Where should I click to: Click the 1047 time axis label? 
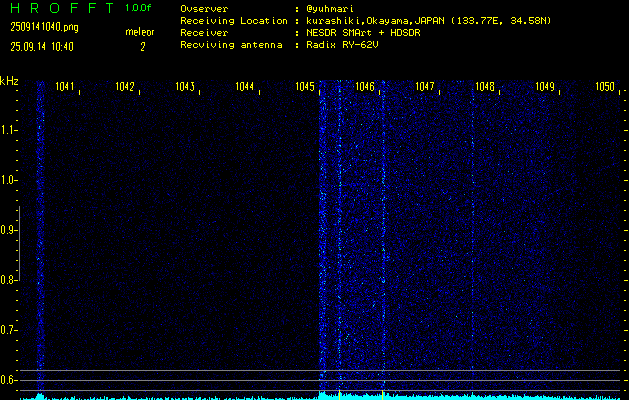coord(425,86)
